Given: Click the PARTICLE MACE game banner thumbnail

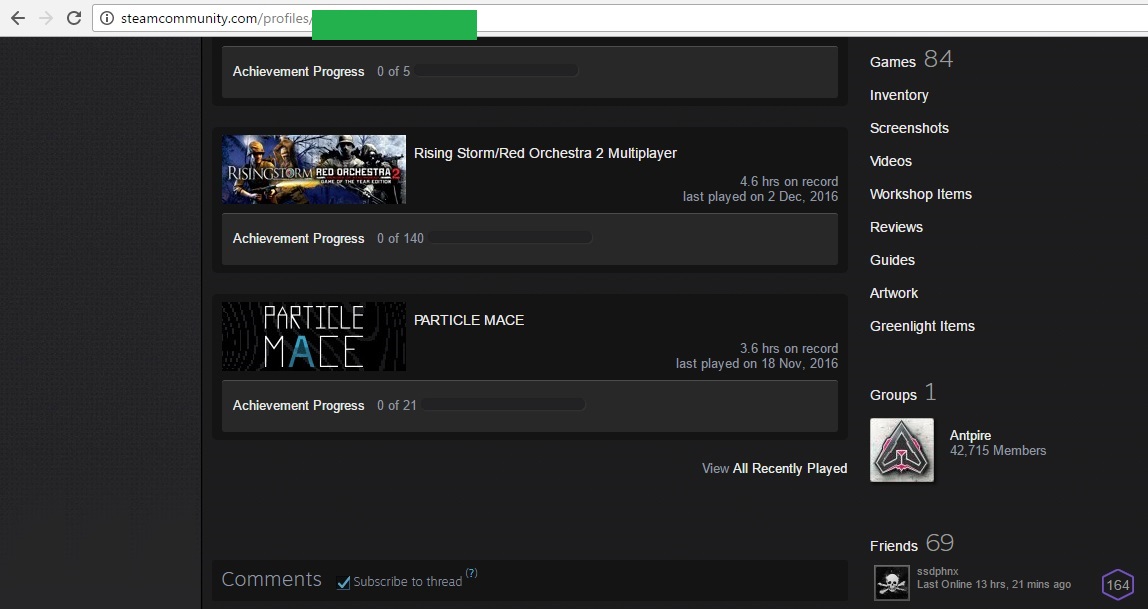Looking at the screenshot, I should tap(313, 336).
